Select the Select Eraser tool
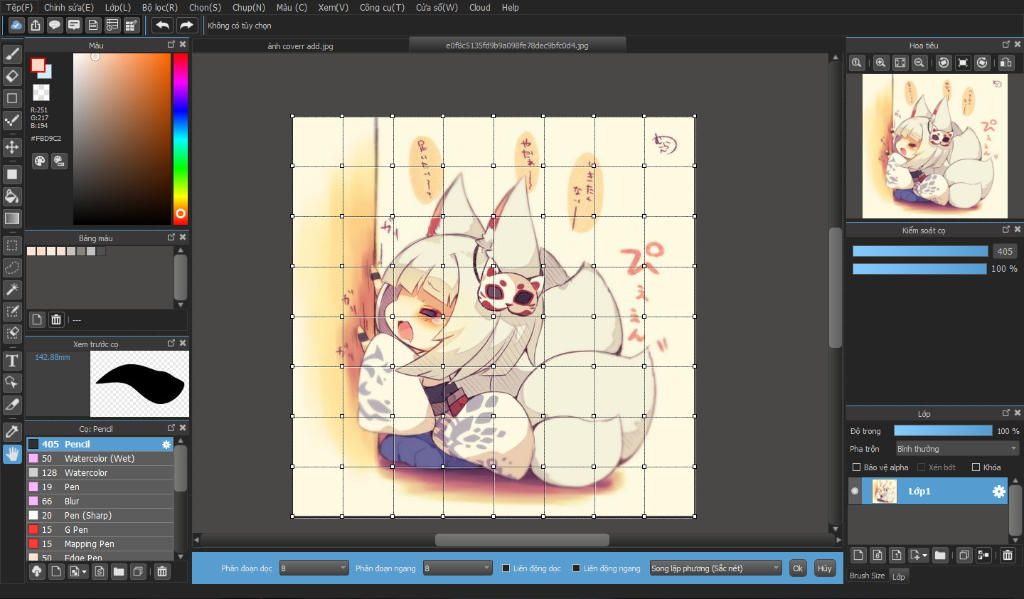Viewport: 1024px width, 599px height. [x=12, y=333]
